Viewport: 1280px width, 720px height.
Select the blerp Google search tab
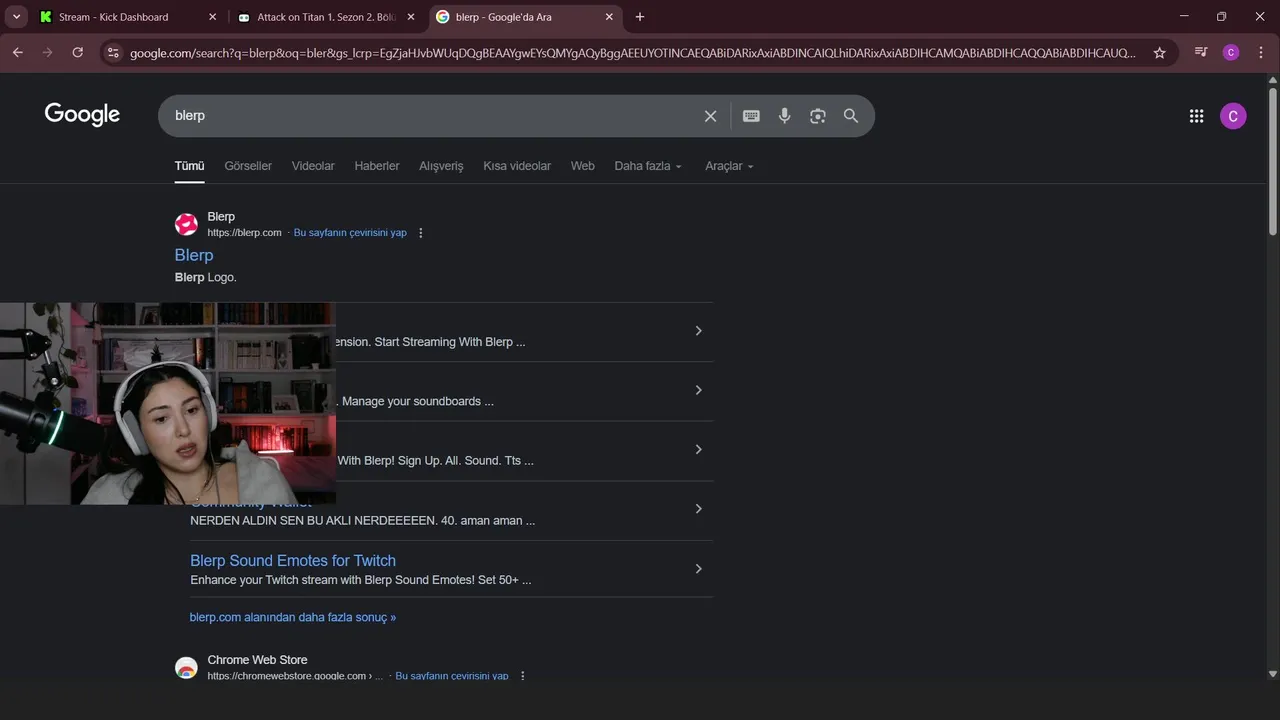[524, 17]
